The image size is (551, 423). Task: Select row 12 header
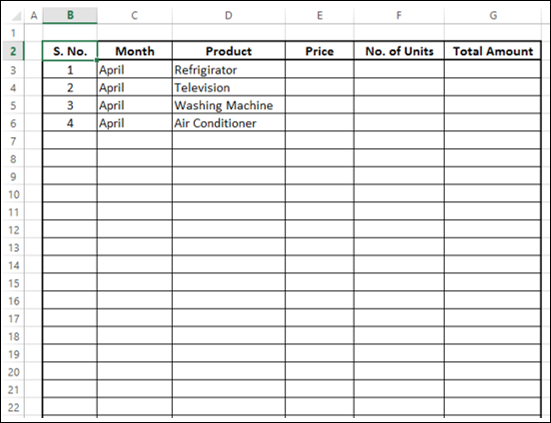click(13, 230)
